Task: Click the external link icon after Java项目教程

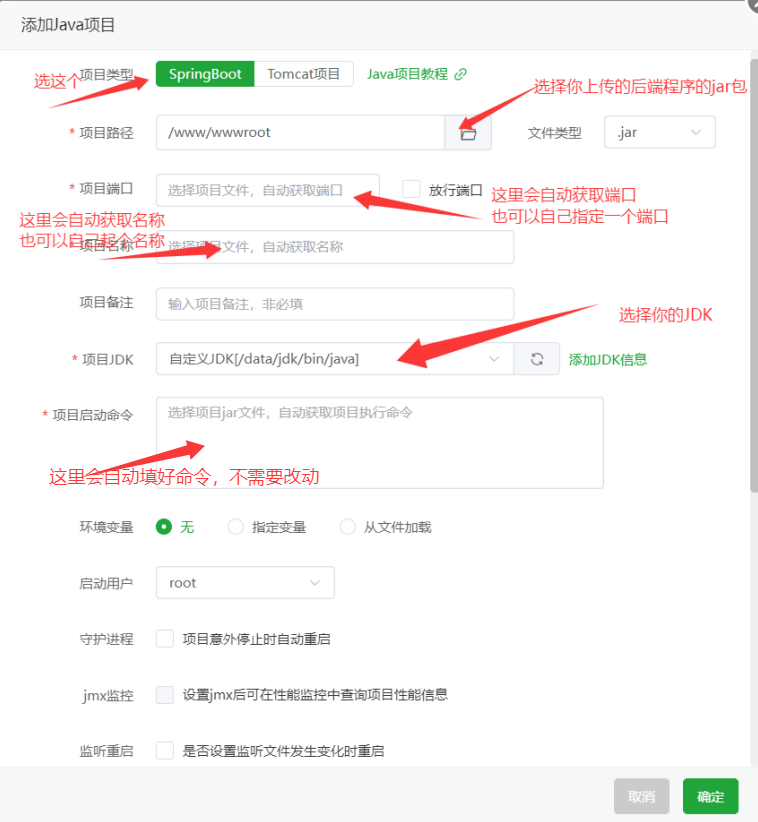Action: (x=460, y=74)
